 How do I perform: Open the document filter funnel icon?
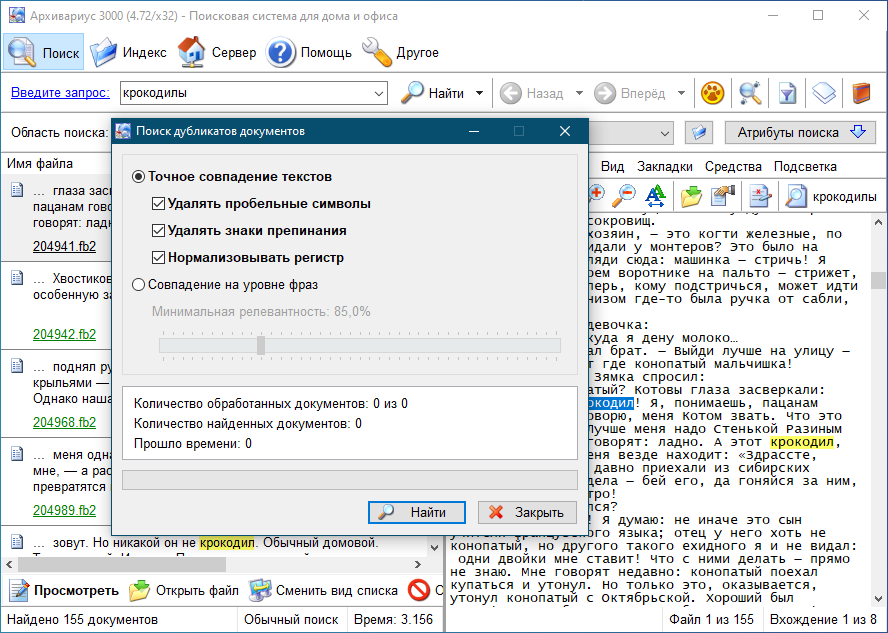pyautogui.click(x=787, y=93)
